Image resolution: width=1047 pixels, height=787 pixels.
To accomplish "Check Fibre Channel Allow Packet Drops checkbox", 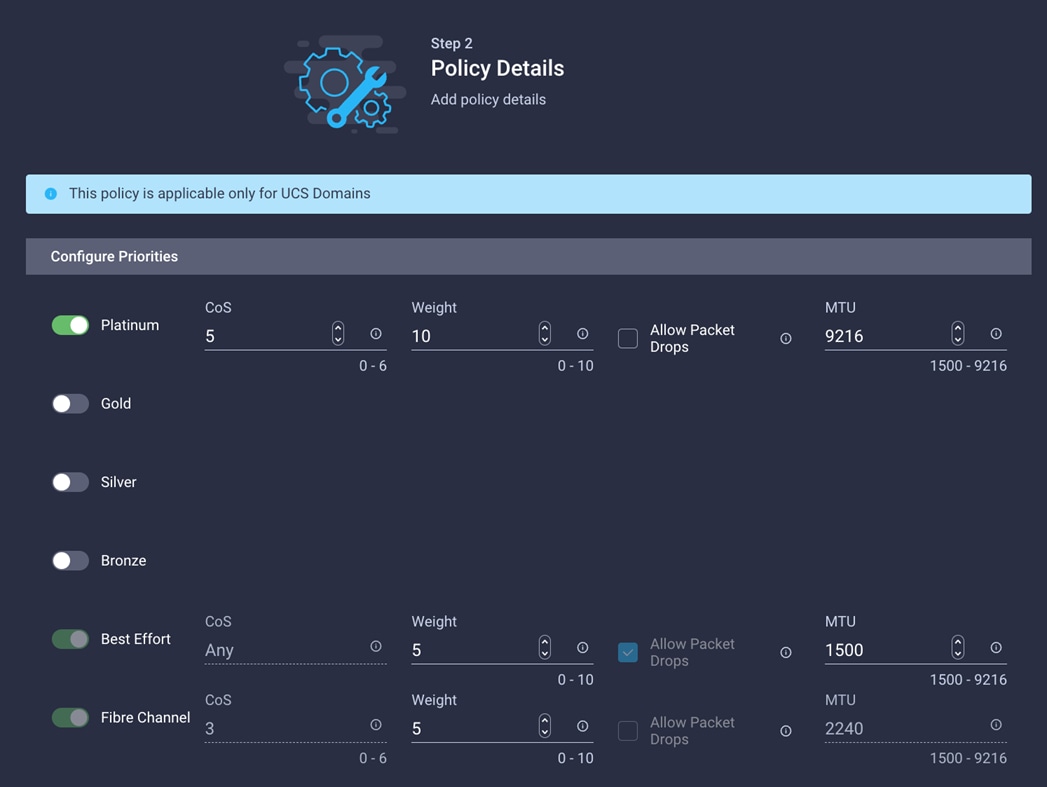I will point(628,731).
